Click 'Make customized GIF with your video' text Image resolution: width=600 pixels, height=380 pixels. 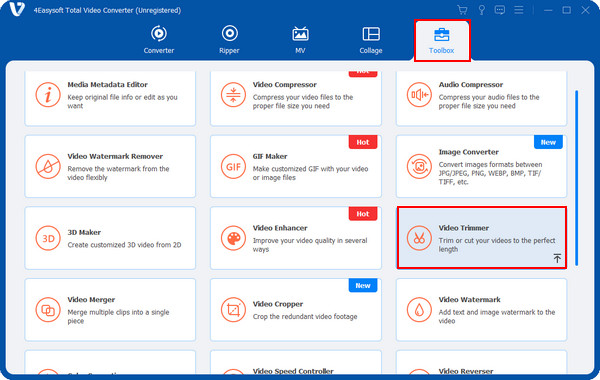pyautogui.click(x=310, y=173)
